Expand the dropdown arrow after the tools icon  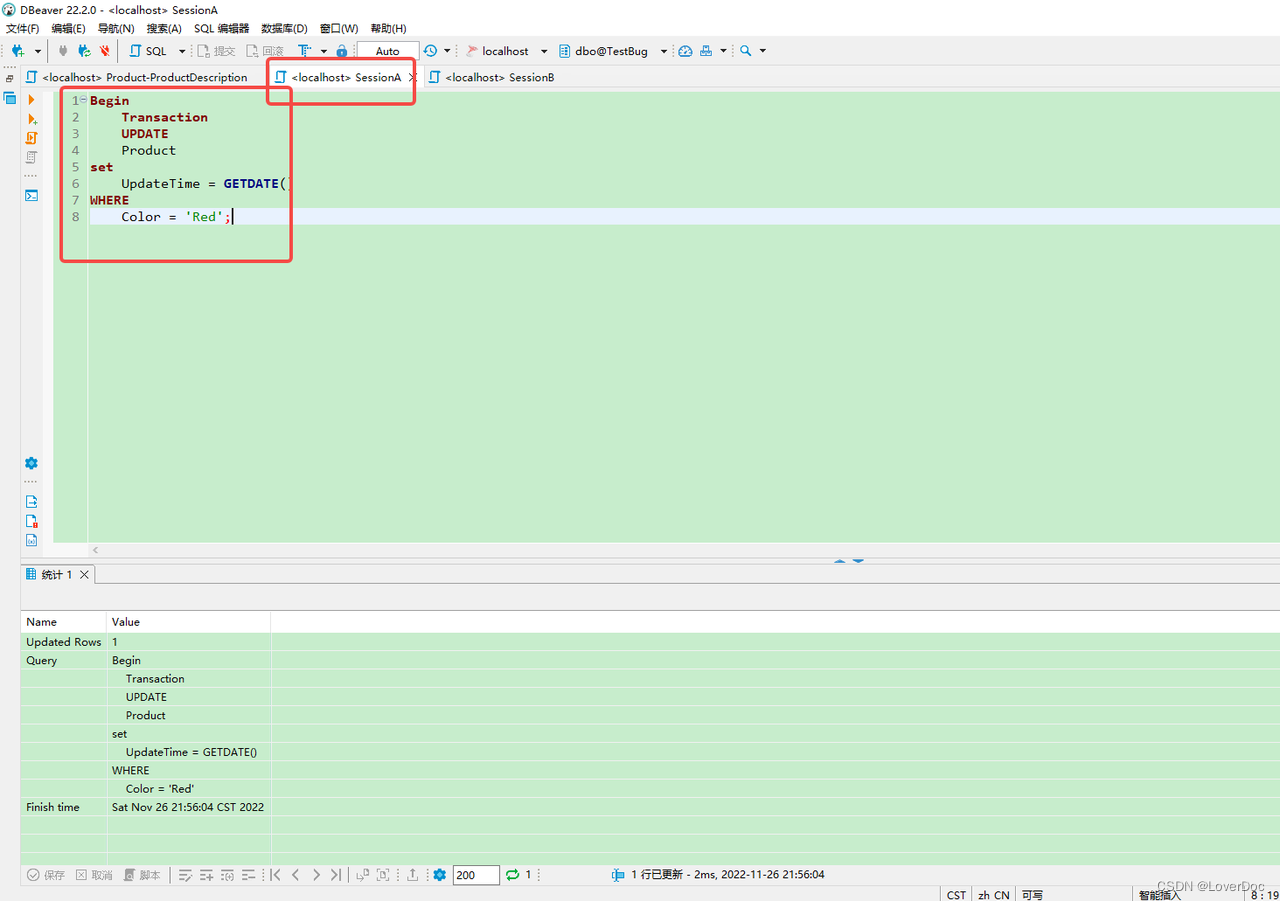(x=723, y=51)
